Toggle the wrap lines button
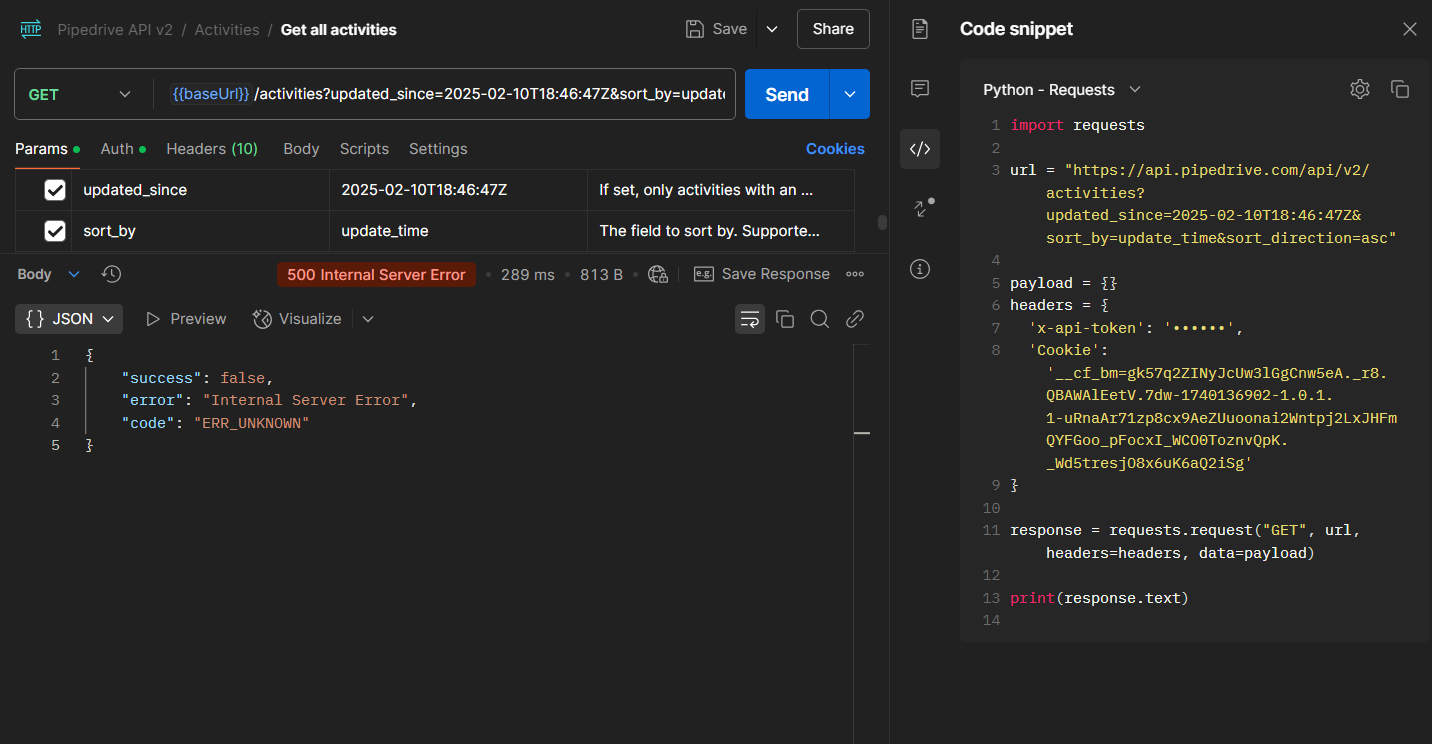 point(750,319)
